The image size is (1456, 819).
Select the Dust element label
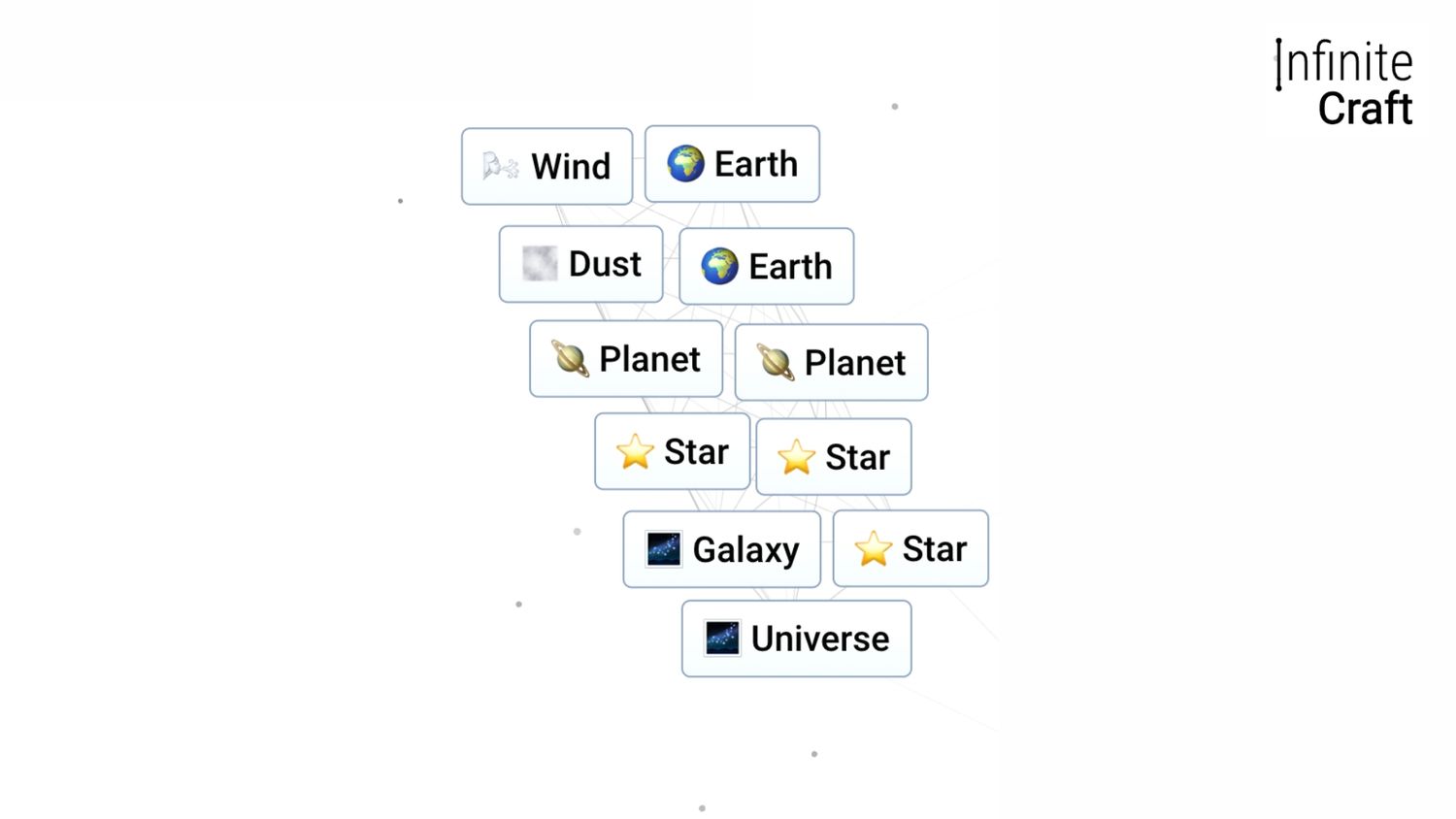click(x=605, y=264)
